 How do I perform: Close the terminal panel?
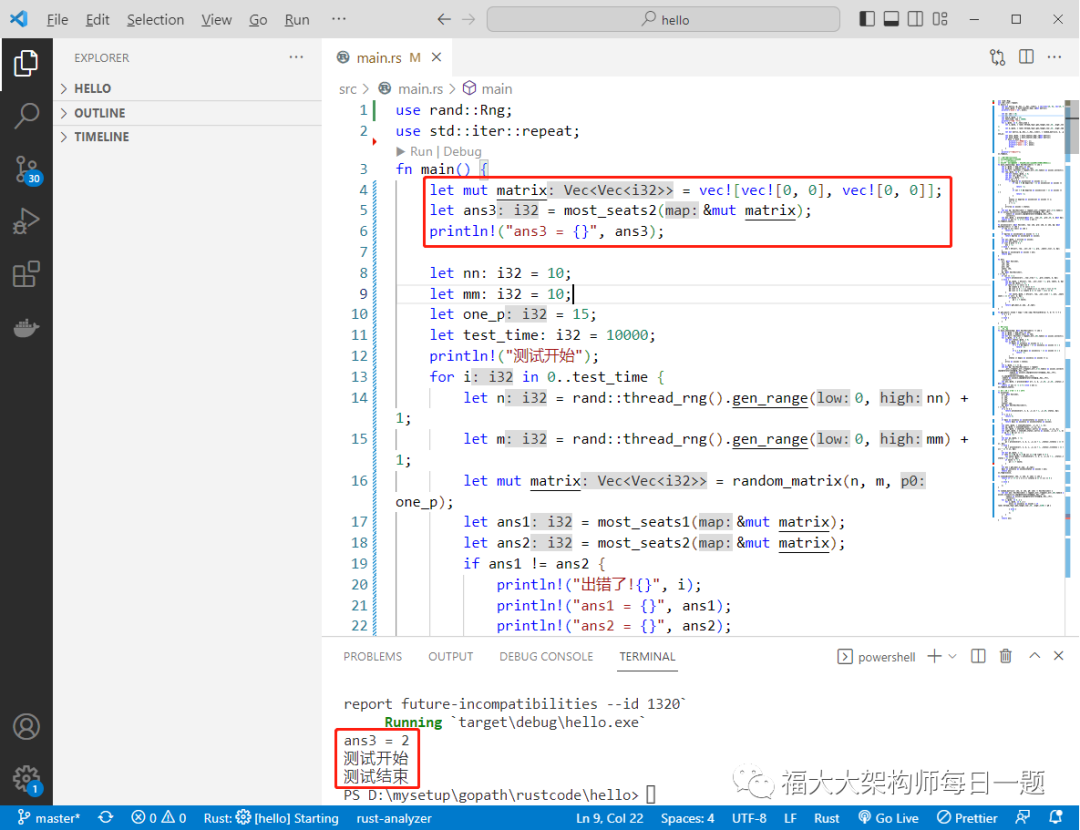tap(1059, 656)
